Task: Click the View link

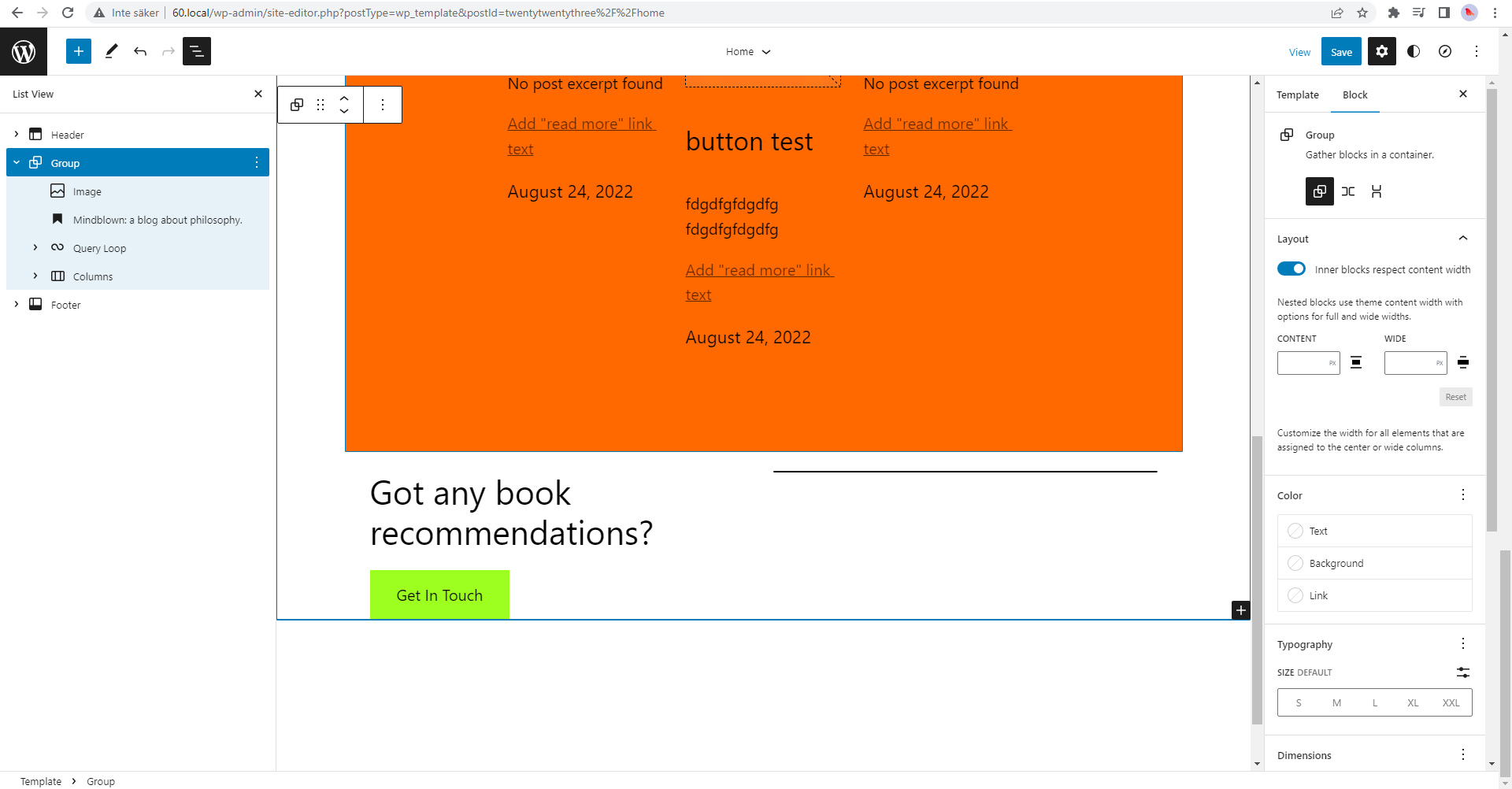Action: coord(1299,52)
